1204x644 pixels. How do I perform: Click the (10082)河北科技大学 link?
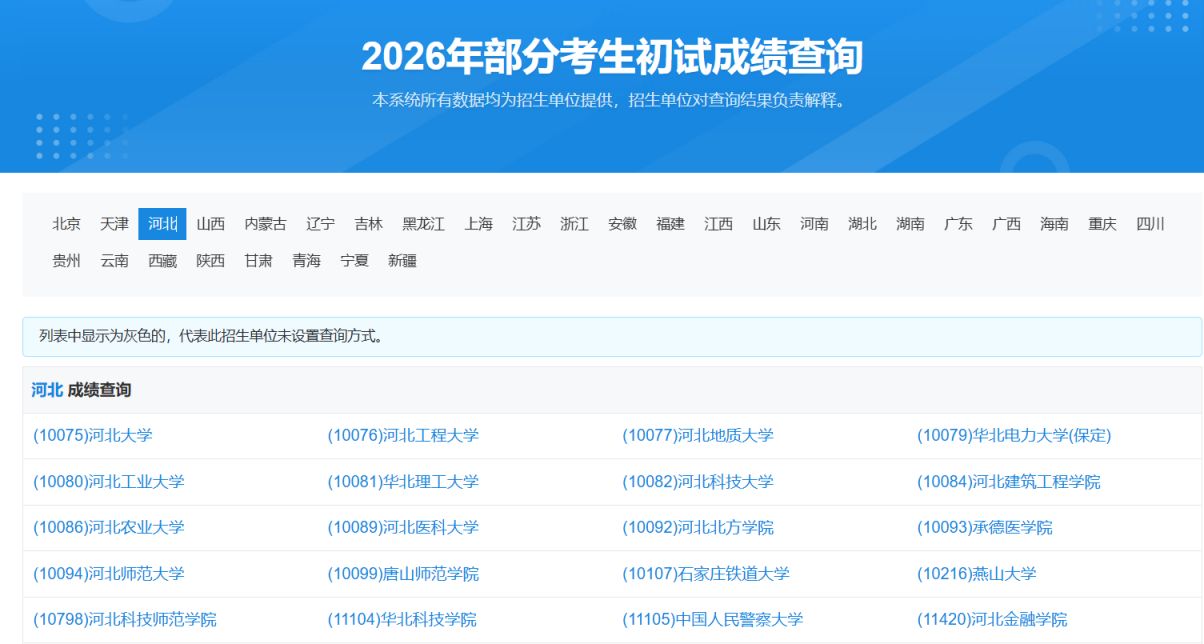(x=698, y=482)
